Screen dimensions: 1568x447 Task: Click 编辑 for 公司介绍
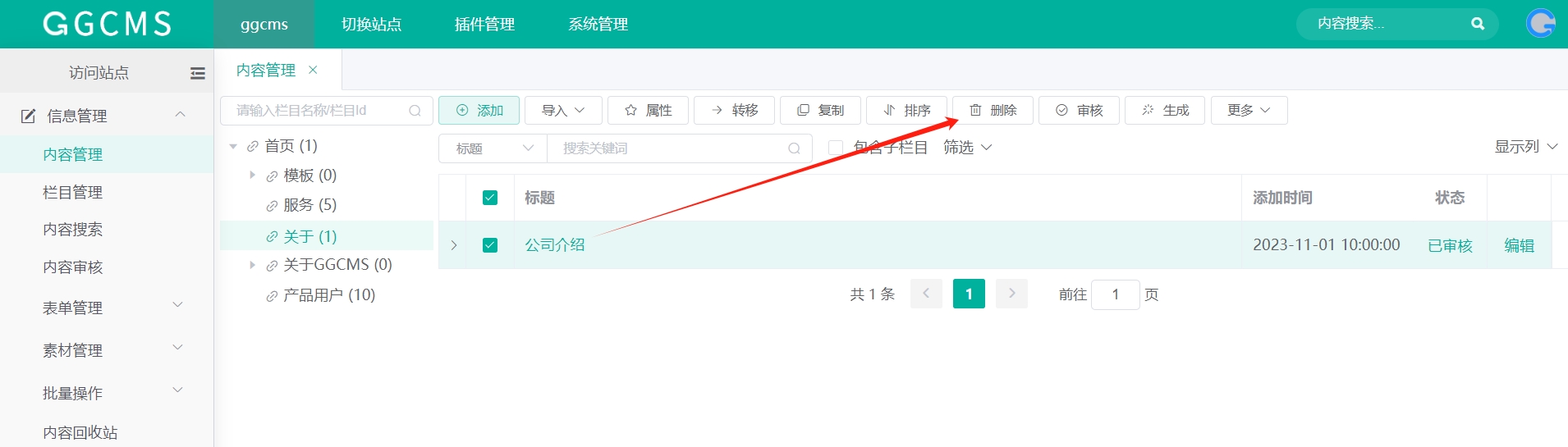1519,245
